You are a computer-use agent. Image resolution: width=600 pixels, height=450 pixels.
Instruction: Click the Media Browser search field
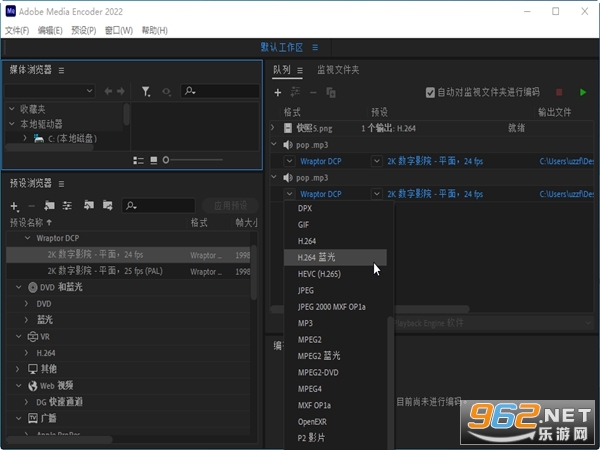220,91
